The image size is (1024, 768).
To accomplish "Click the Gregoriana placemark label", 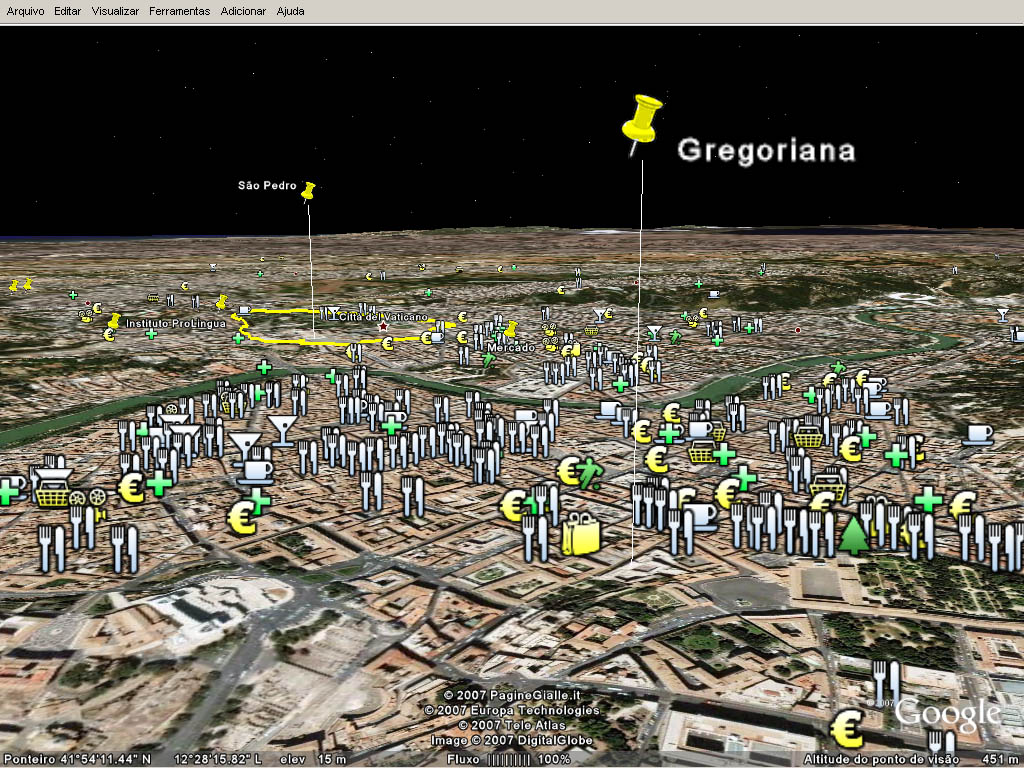I will click(x=766, y=150).
